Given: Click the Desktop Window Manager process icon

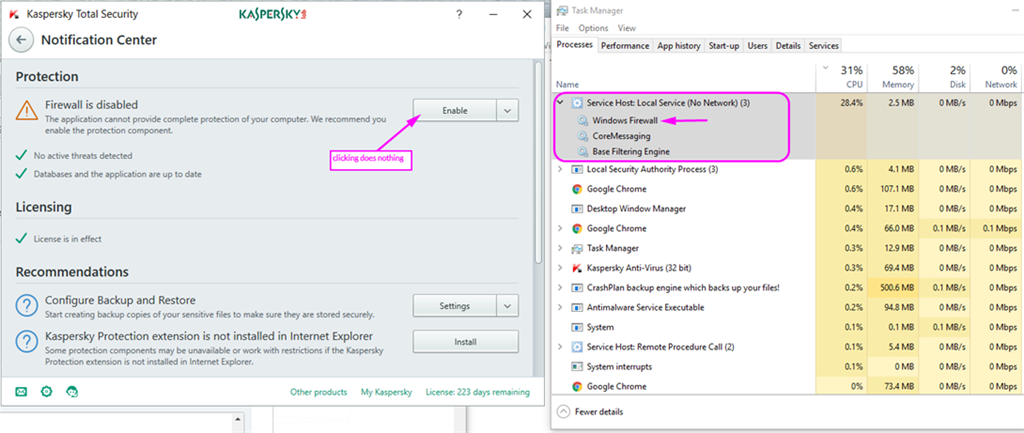Looking at the screenshot, I should point(577,209).
